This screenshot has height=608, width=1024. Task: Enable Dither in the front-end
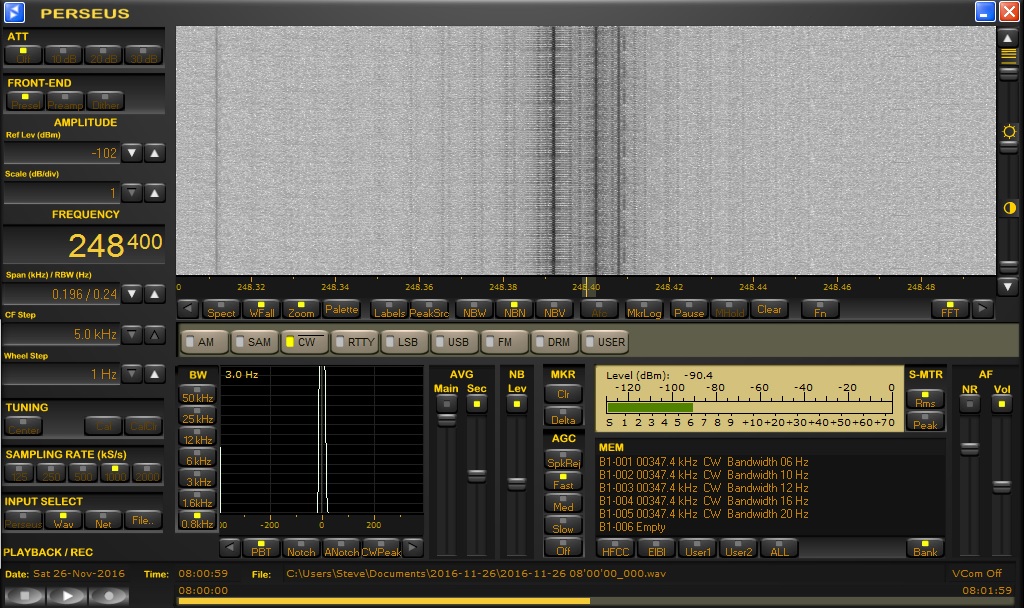click(x=105, y=101)
